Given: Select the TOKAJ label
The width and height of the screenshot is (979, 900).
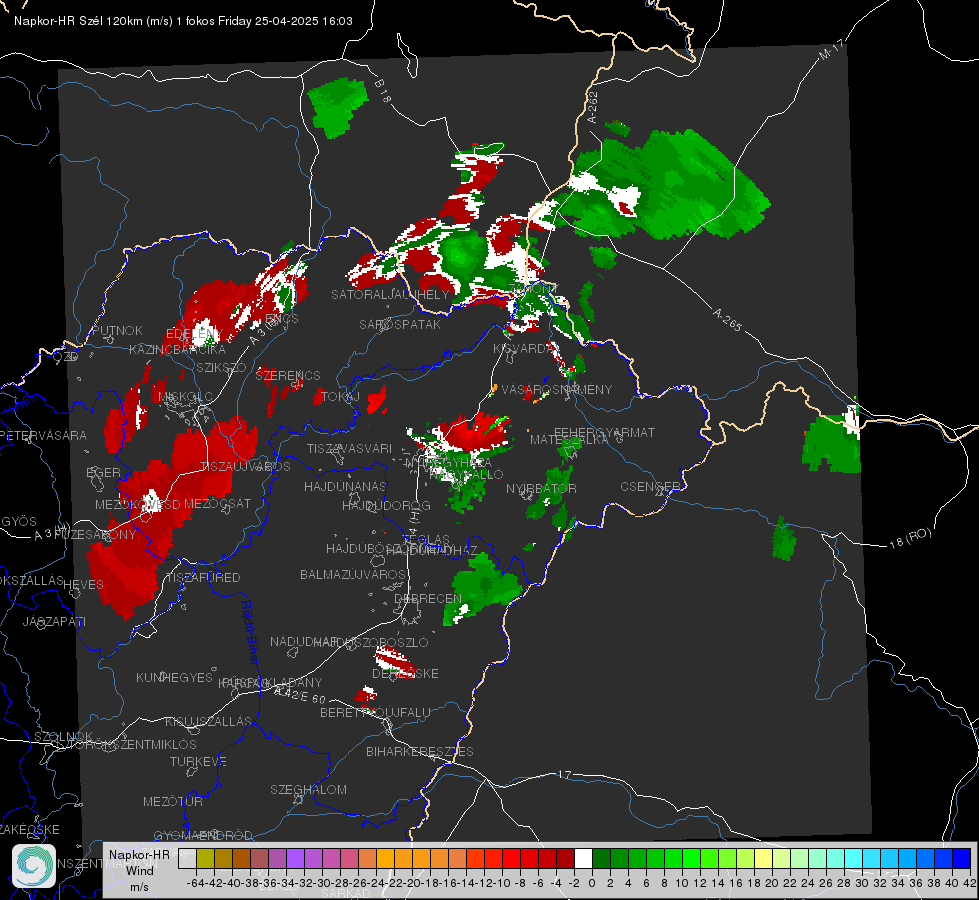Looking at the screenshot, I should pos(340,397).
